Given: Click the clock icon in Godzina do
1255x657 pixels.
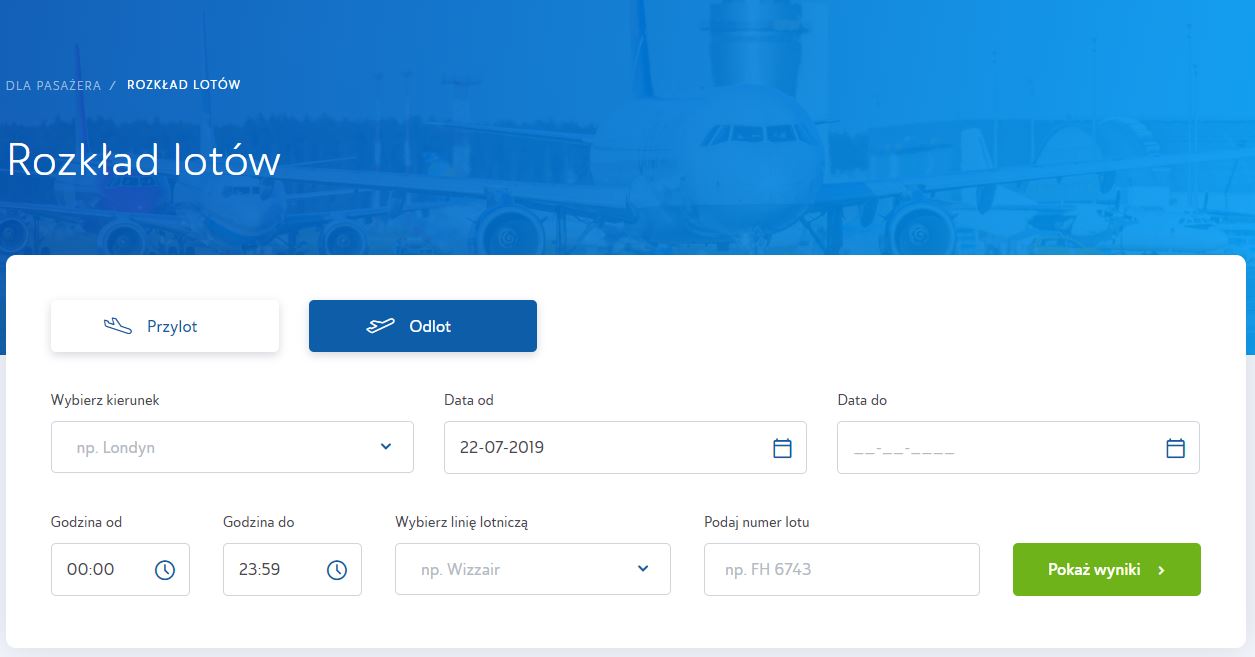Looking at the screenshot, I should (x=337, y=570).
